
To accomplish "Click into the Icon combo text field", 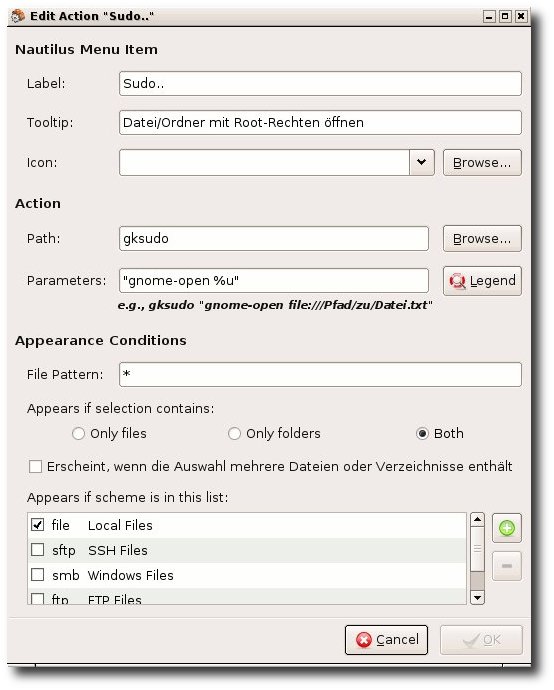I will (264, 162).
